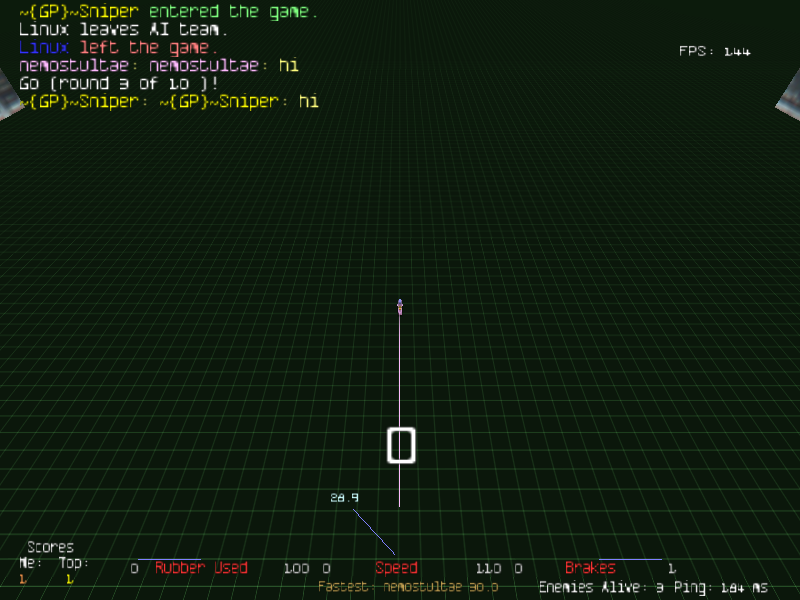The height and width of the screenshot is (600, 800).
Task: Click the Rubber Used gauge label
Action: point(200,568)
